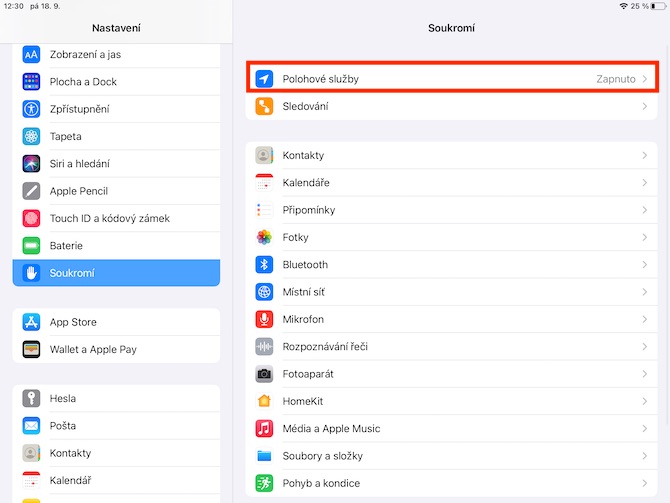Open Místní síť permissions
This screenshot has height=503, width=670.
tap(452, 292)
